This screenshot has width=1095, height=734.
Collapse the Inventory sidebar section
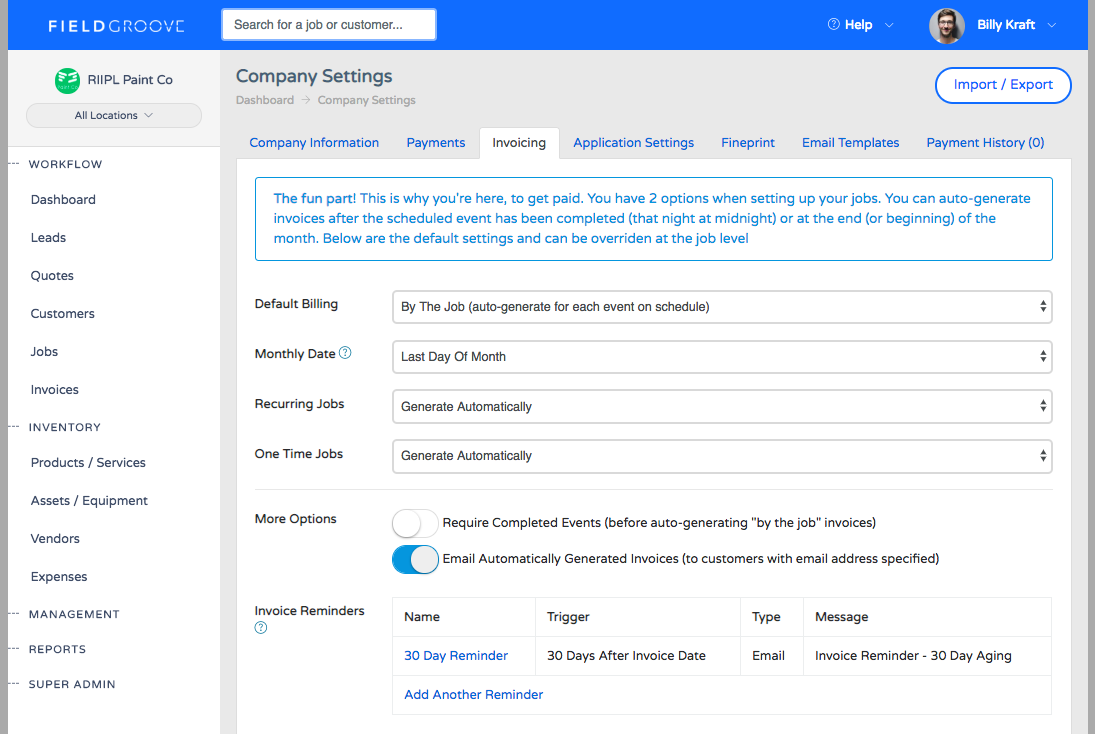click(64, 427)
